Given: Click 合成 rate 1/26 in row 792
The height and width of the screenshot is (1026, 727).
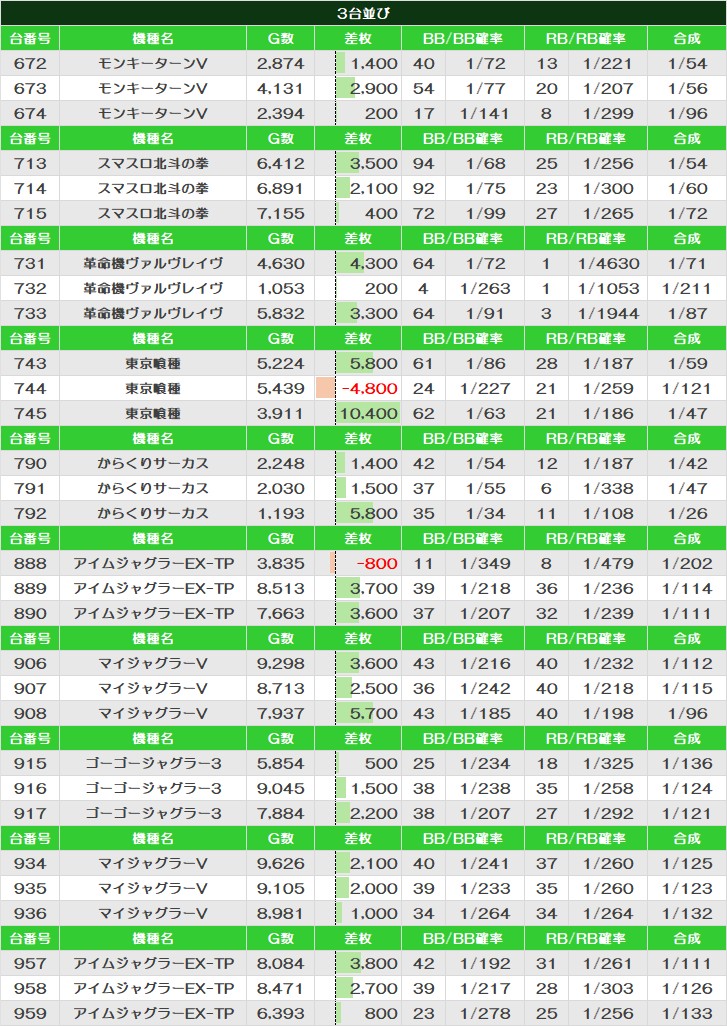Looking at the screenshot, I should pyautogui.click(x=686, y=514).
